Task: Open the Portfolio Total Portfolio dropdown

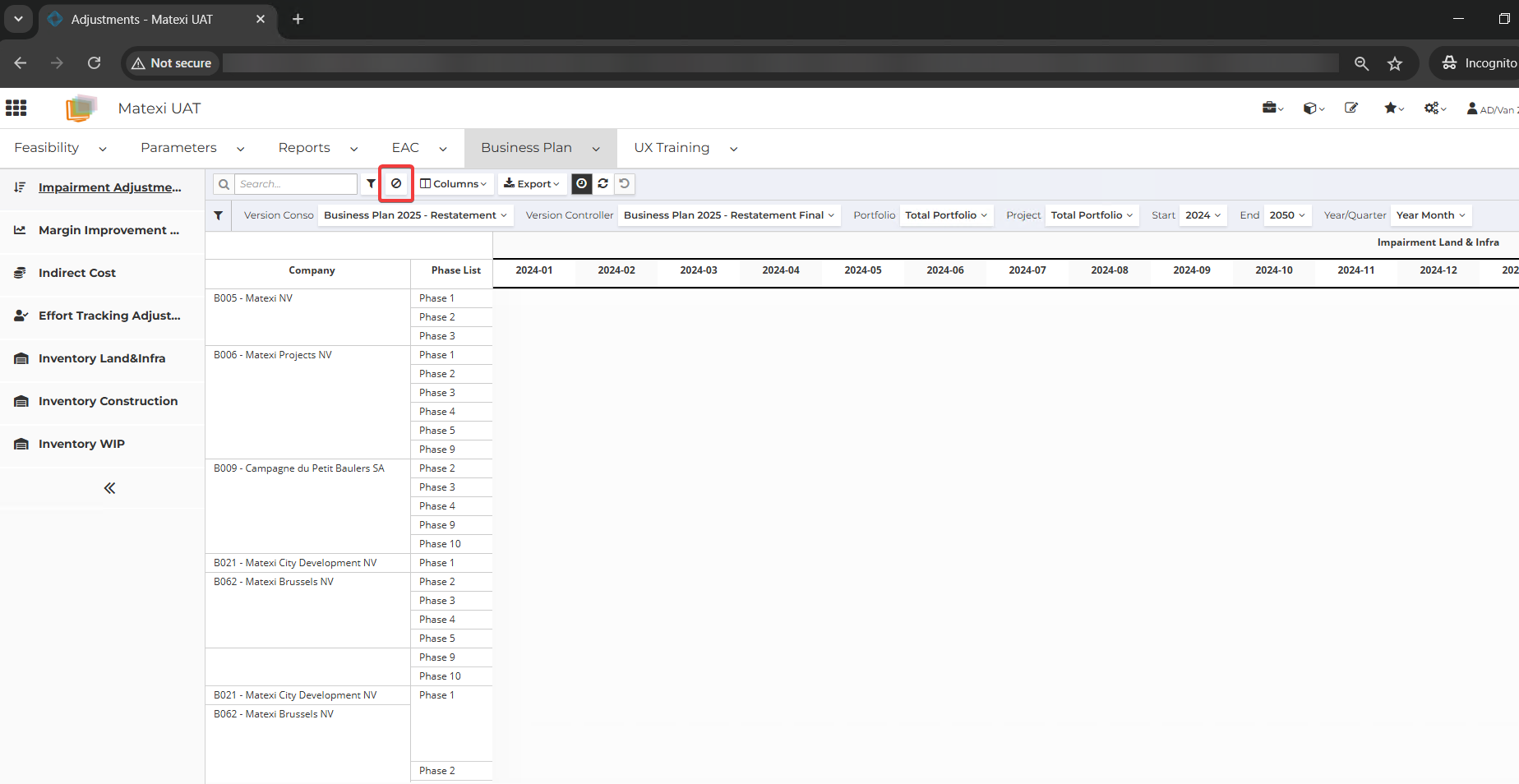Action: [946, 215]
